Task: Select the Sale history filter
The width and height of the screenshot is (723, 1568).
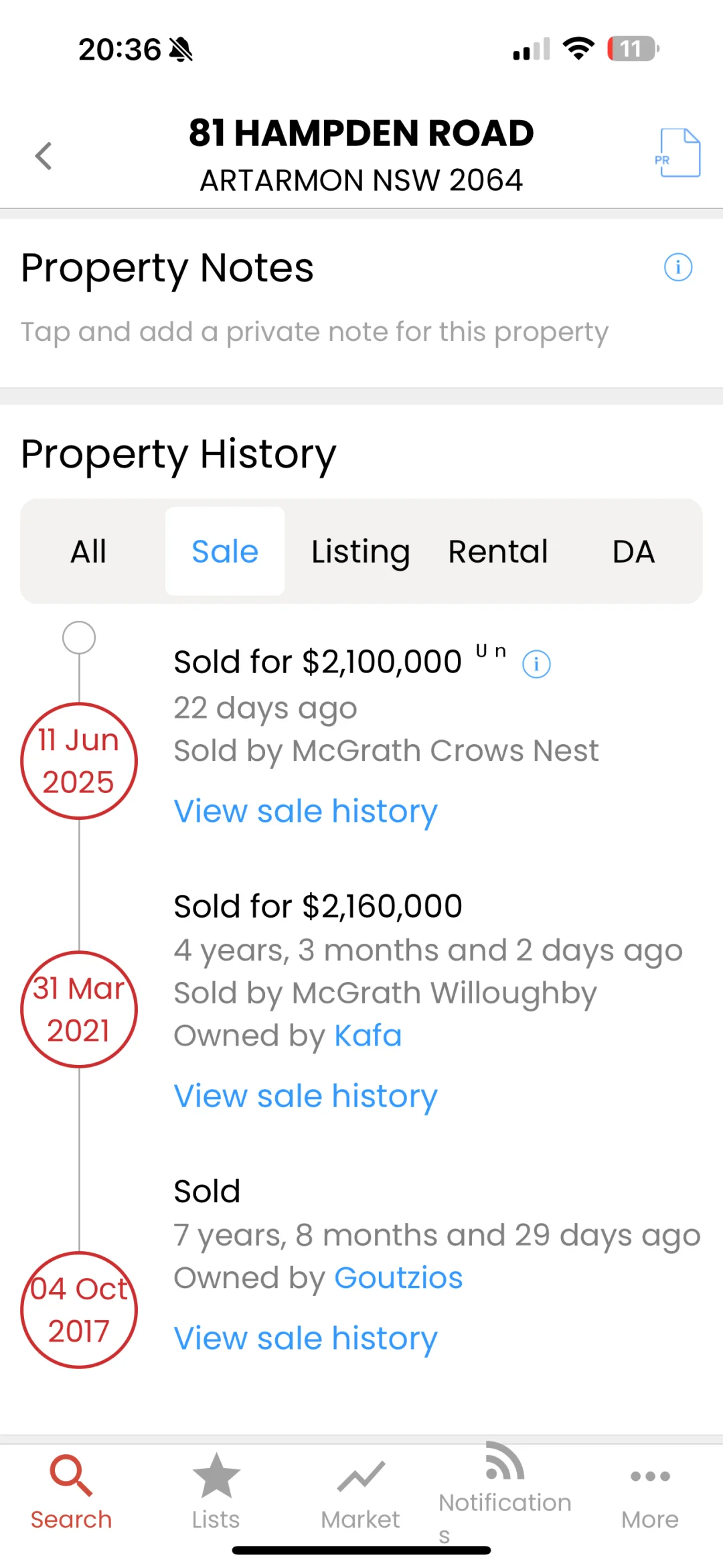Action: (x=225, y=551)
